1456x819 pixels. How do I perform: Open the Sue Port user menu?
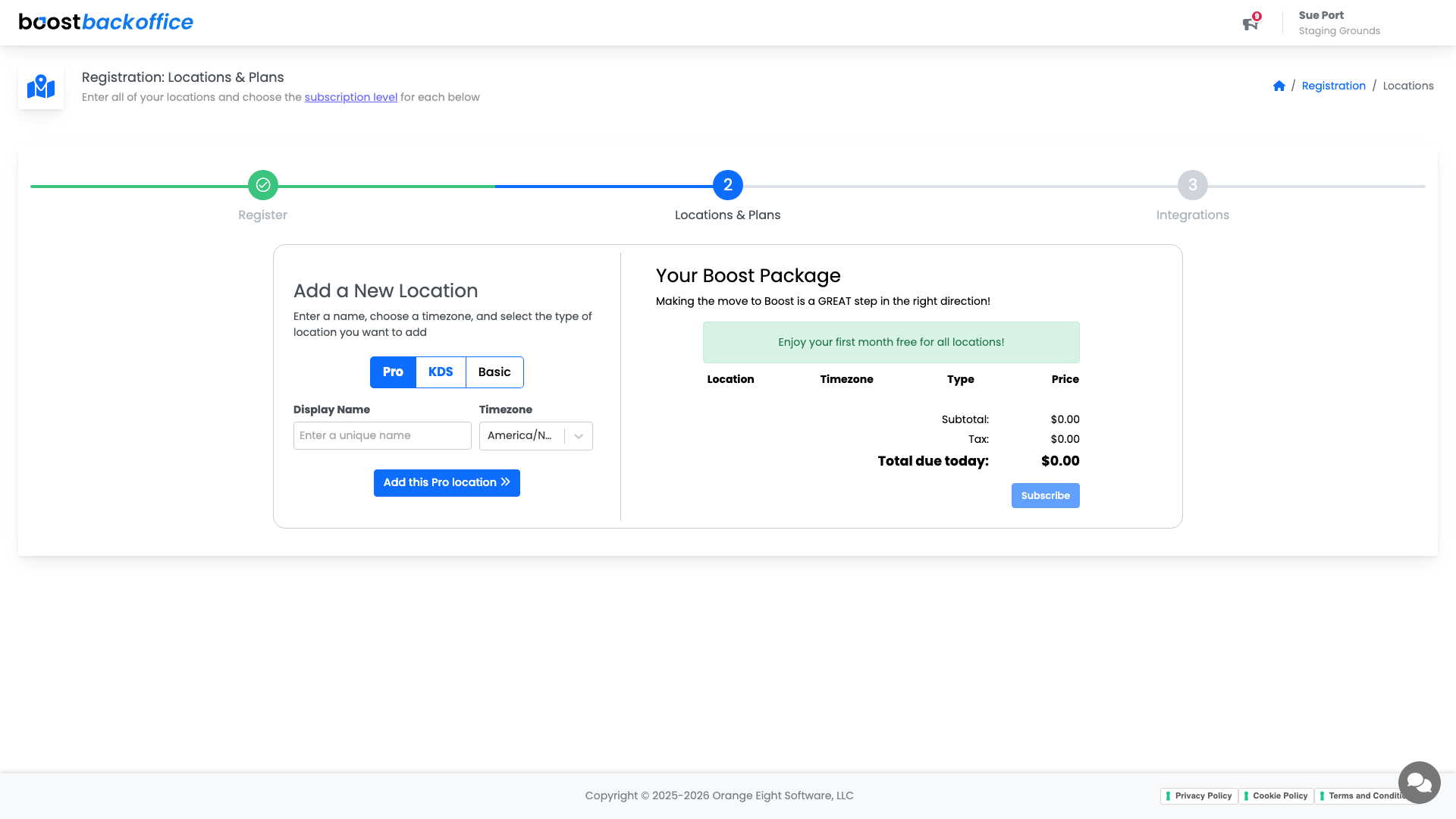click(1339, 23)
